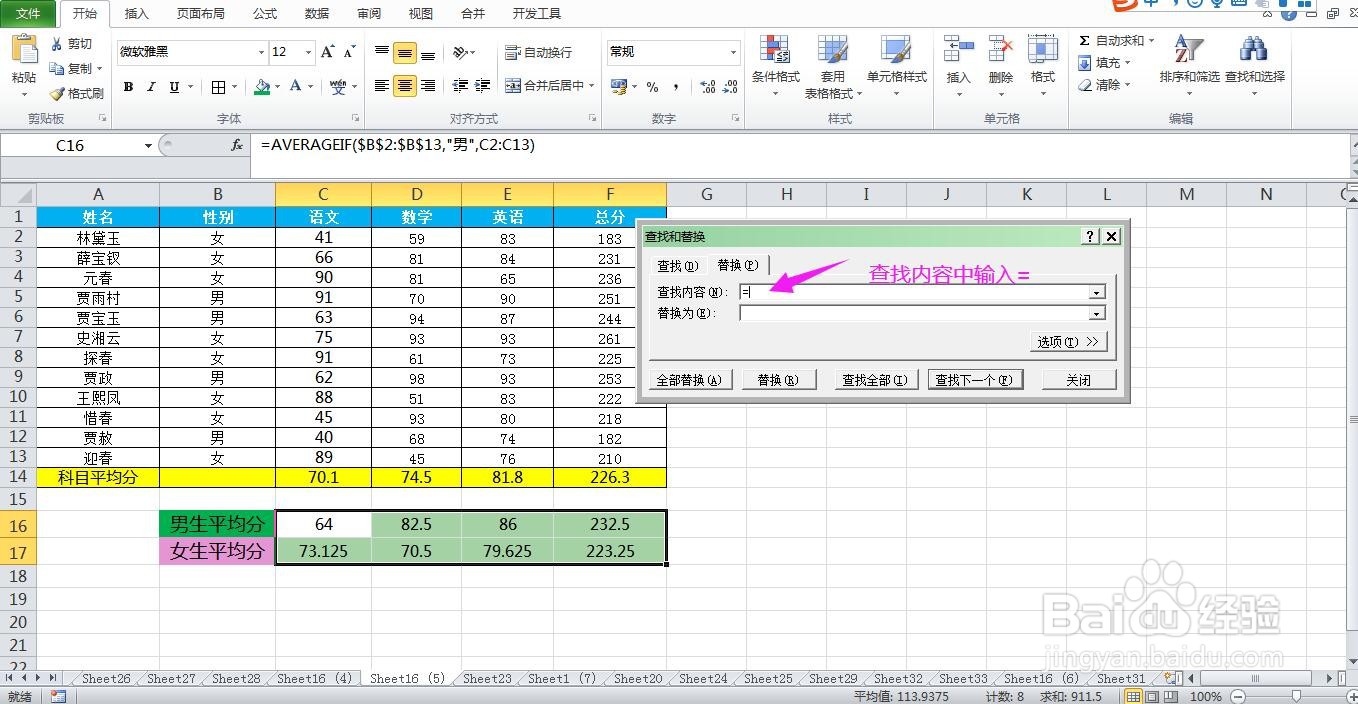1358x704 pixels.
Task: Click the text orientation icon
Action: coord(460,53)
